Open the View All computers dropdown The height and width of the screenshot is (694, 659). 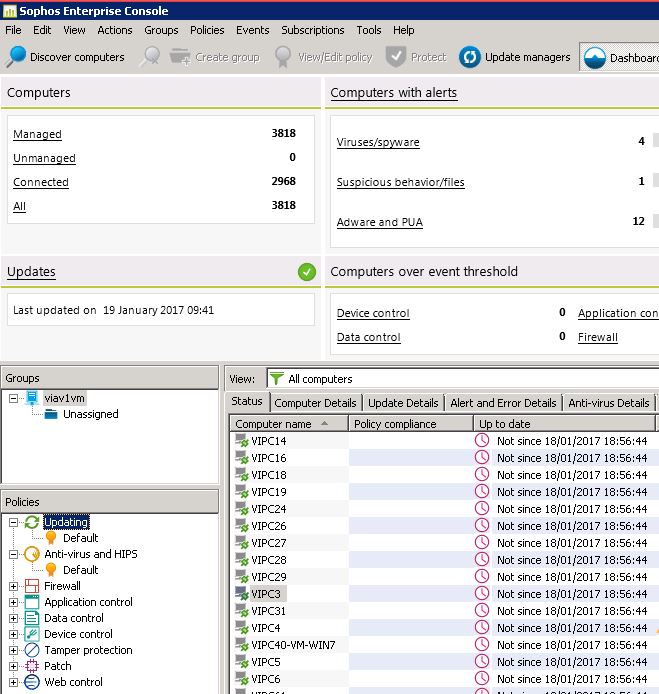coord(462,379)
